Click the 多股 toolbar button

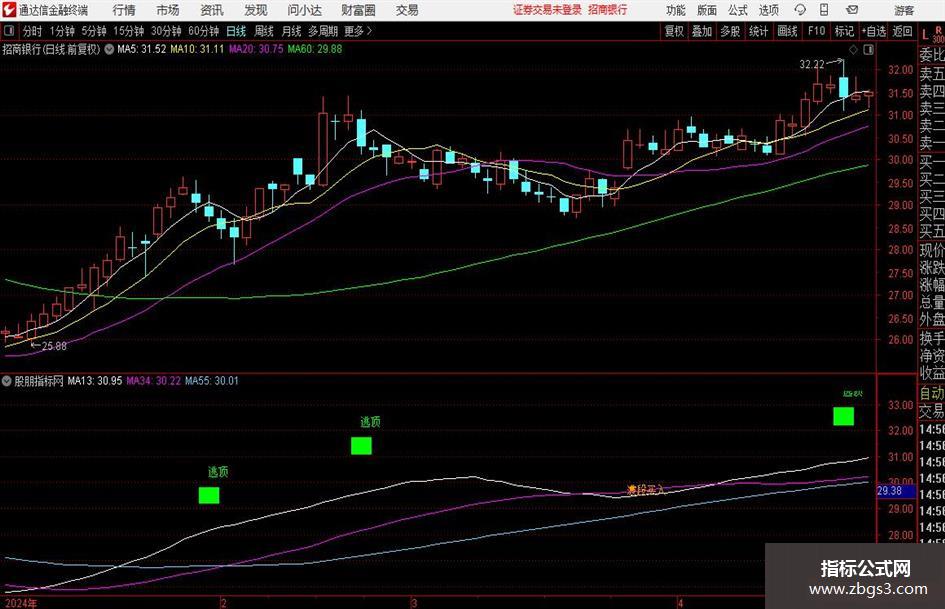tap(730, 31)
